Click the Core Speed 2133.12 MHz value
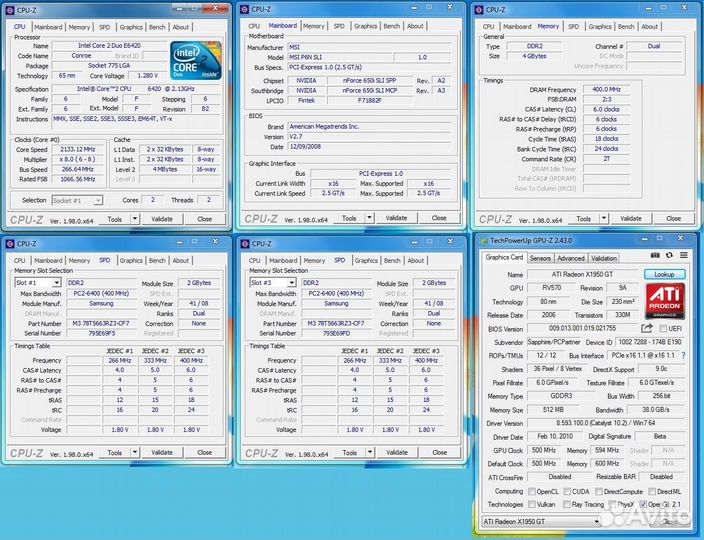The image size is (704, 540). pyautogui.click(x=77, y=149)
